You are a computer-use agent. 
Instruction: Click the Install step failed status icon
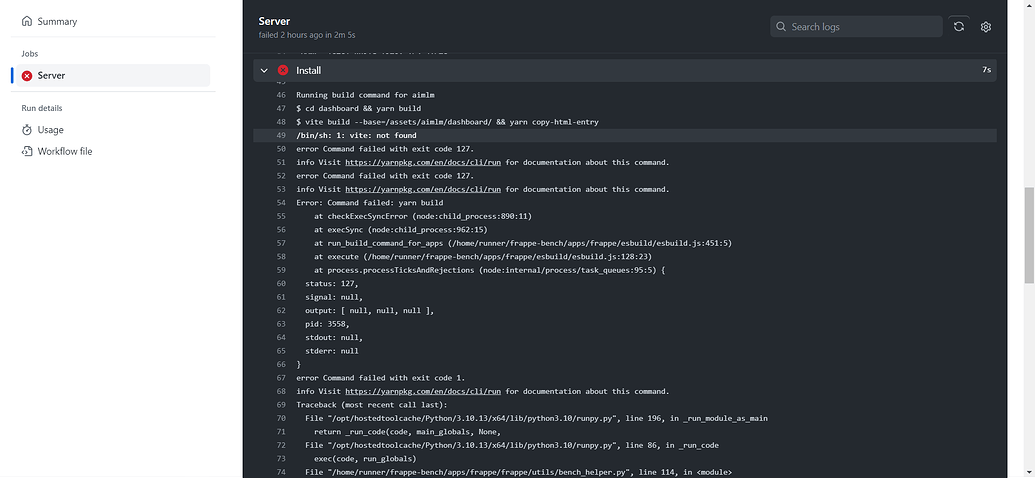[283, 70]
